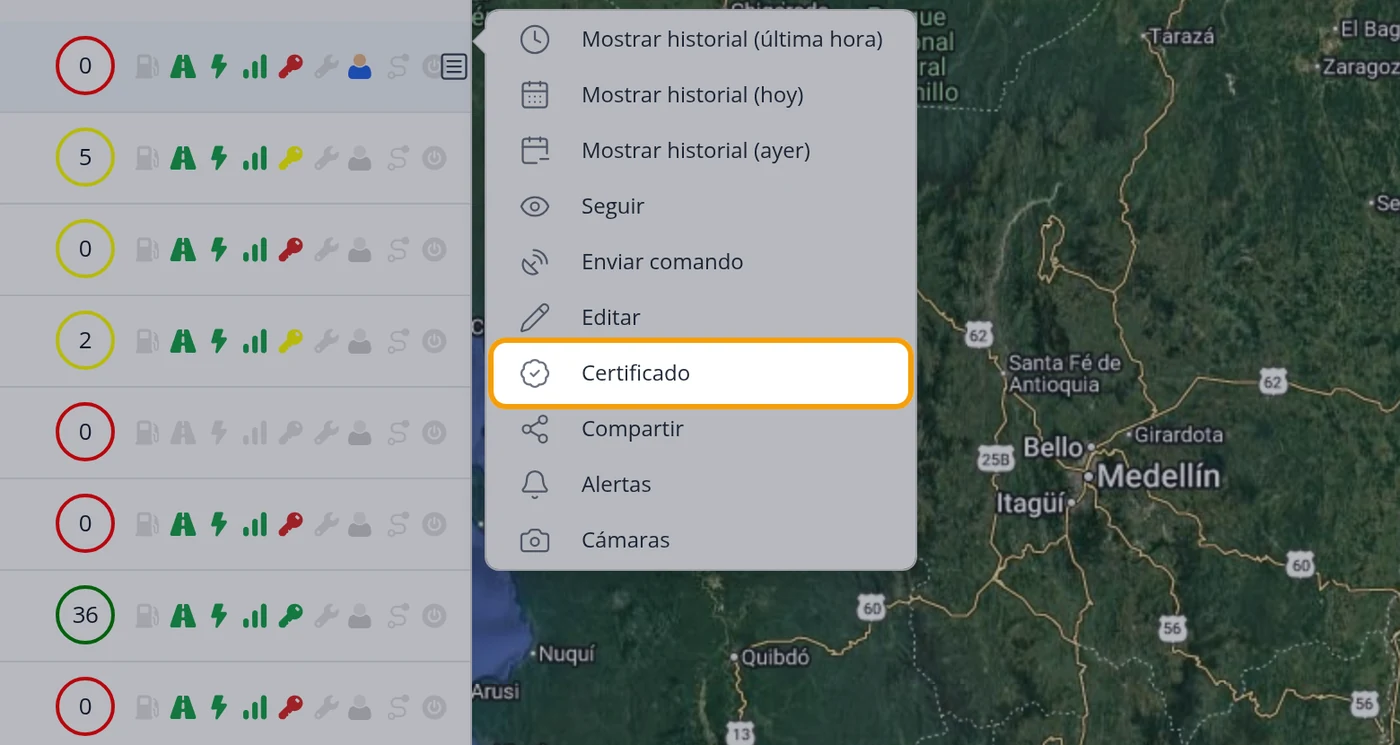The height and width of the screenshot is (745, 1400).
Task: Select the Enviar comando option
Action: pos(701,262)
